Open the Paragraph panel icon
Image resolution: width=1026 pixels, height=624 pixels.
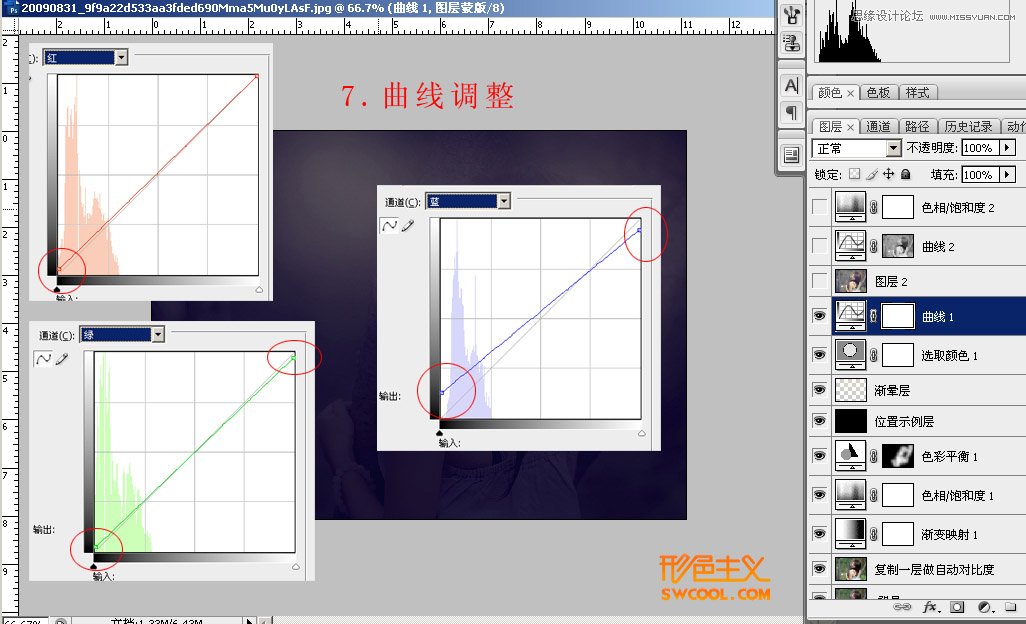click(792, 113)
